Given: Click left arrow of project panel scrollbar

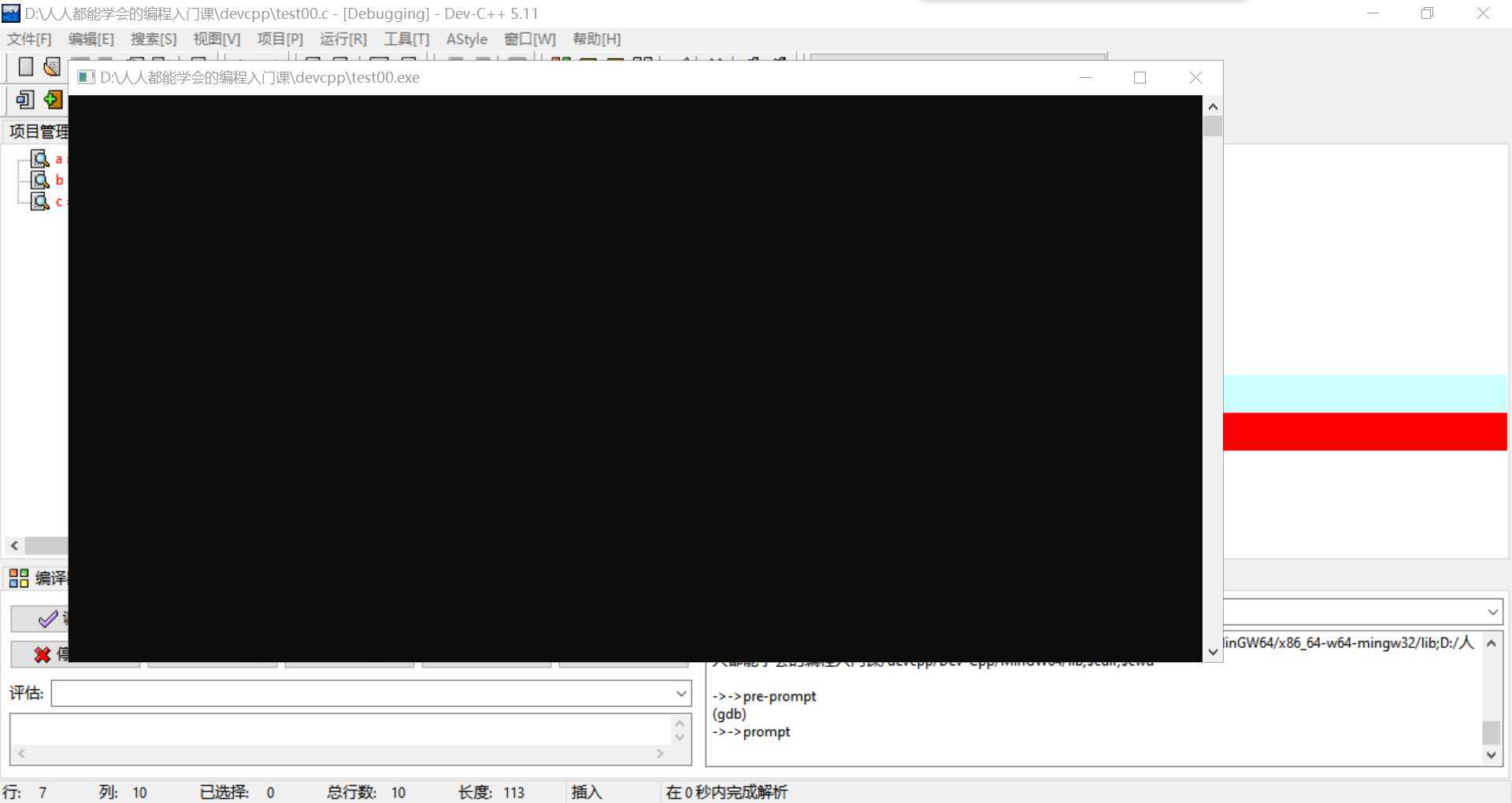Looking at the screenshot, I should (14, 546).
